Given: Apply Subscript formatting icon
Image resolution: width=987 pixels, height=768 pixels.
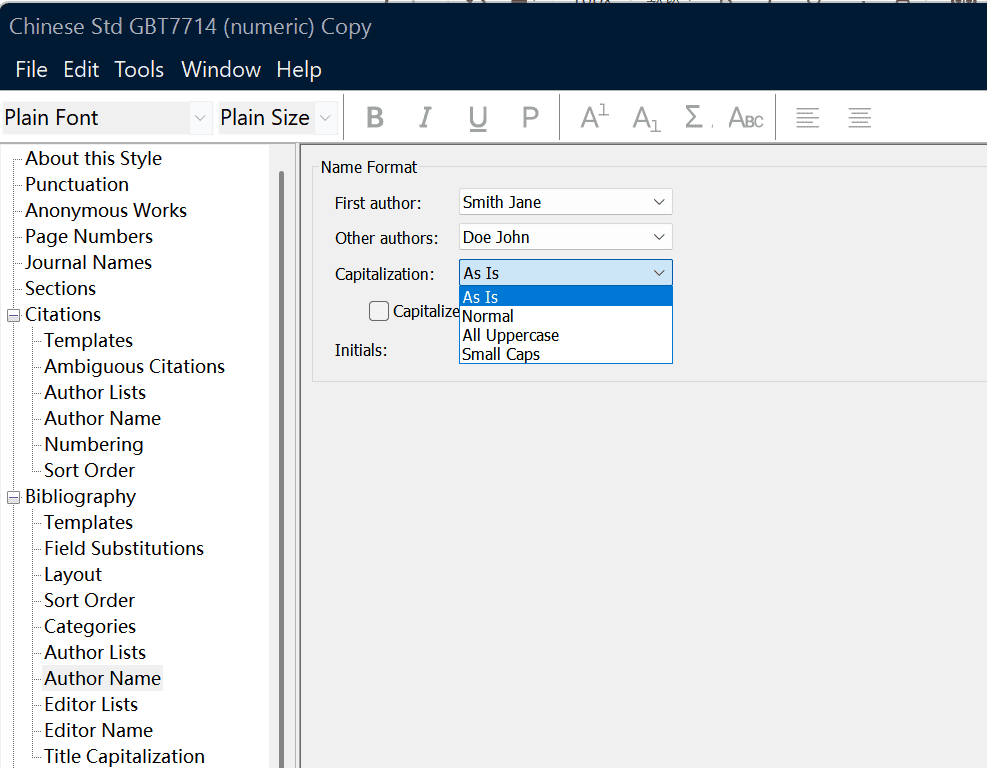Looking at the screenshot, I should tap(646, 118).
